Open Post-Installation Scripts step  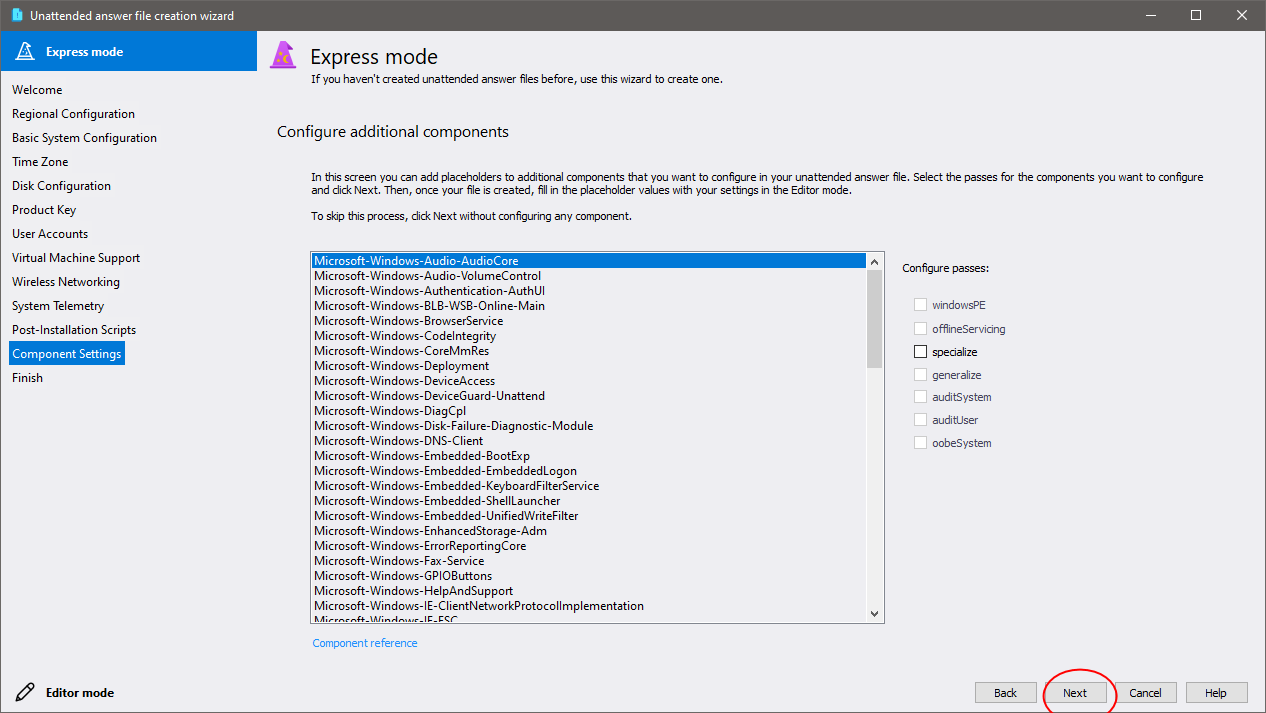click(74, 330)
